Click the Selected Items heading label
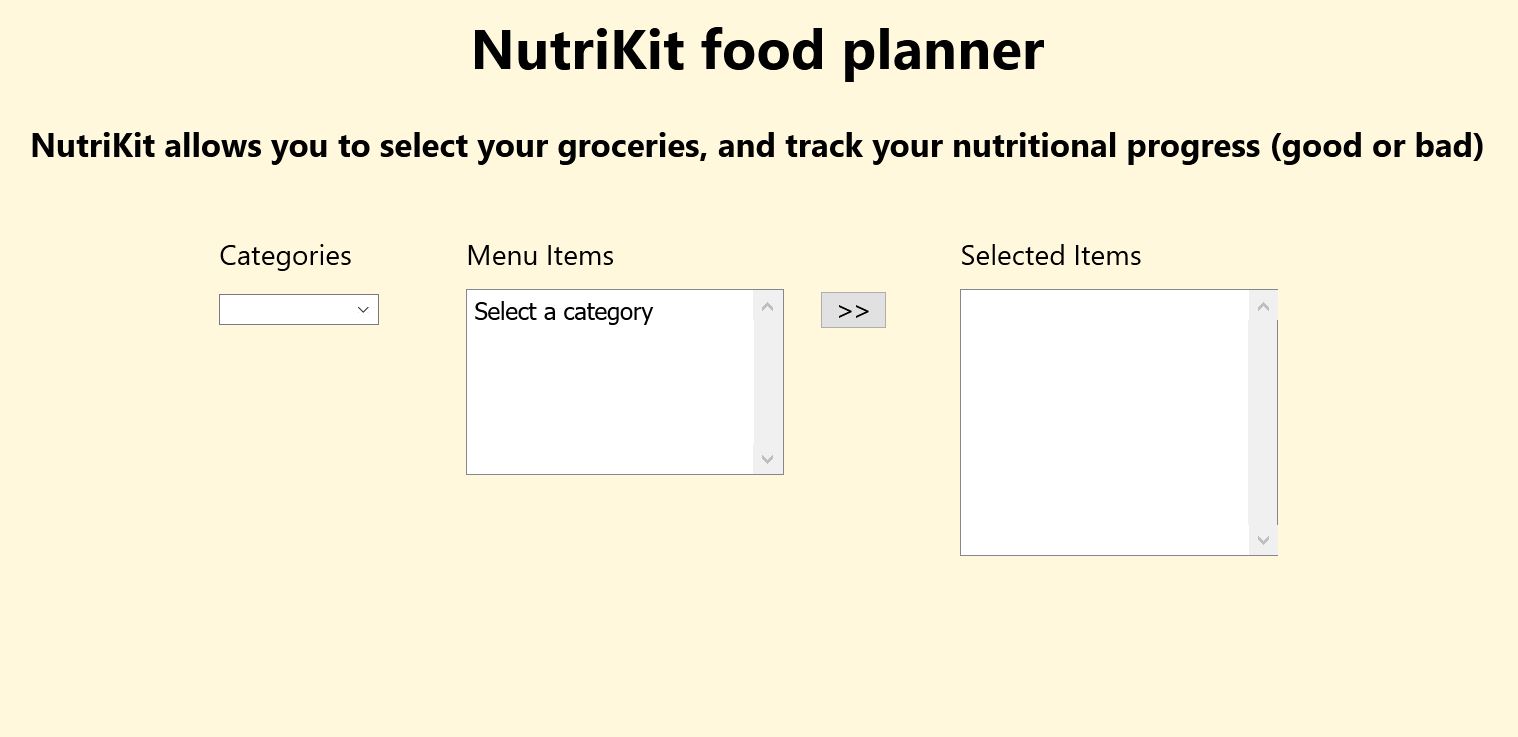 [x=1051, y=256]
